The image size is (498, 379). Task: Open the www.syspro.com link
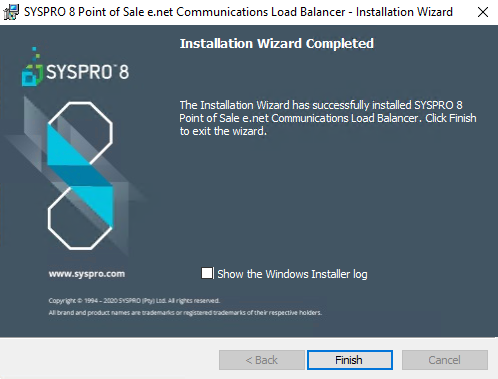click(87, 274)
